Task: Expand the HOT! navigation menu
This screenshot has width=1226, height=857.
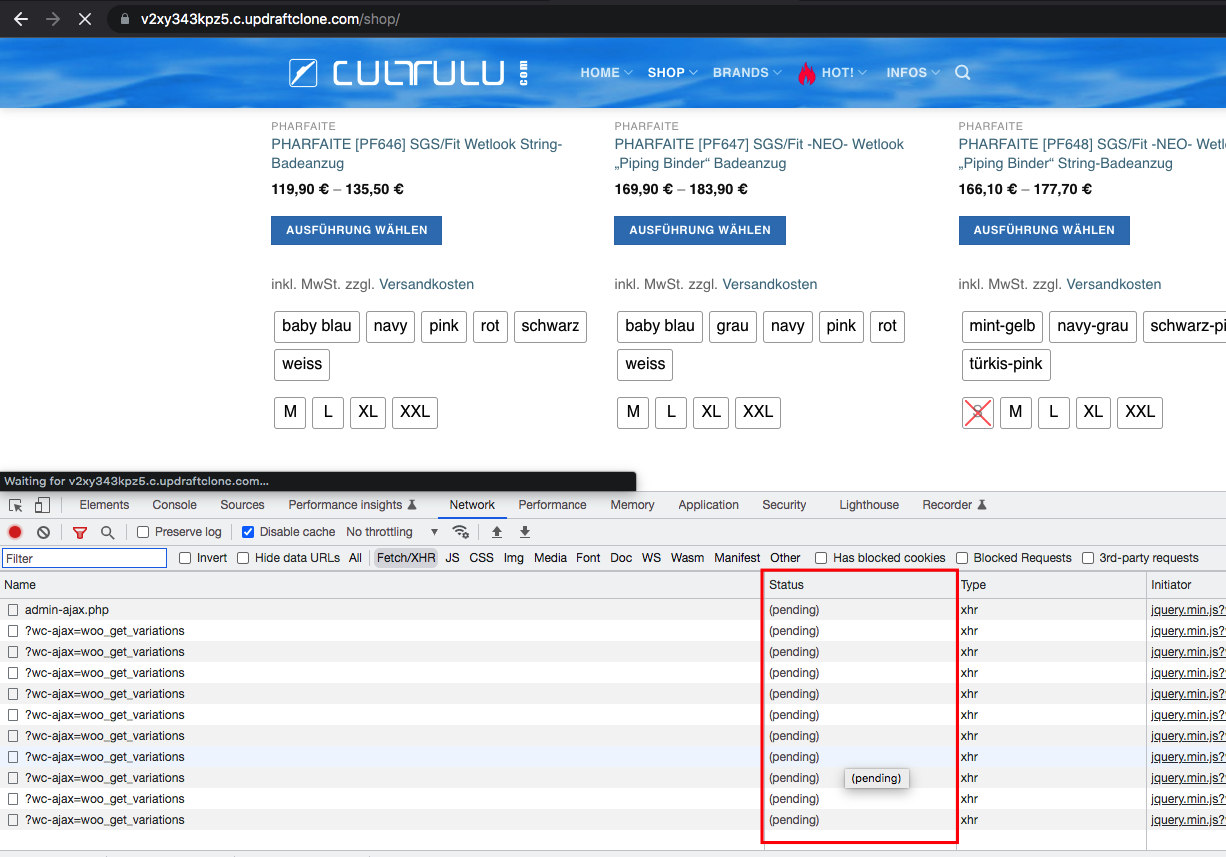Action: point(832,72)
